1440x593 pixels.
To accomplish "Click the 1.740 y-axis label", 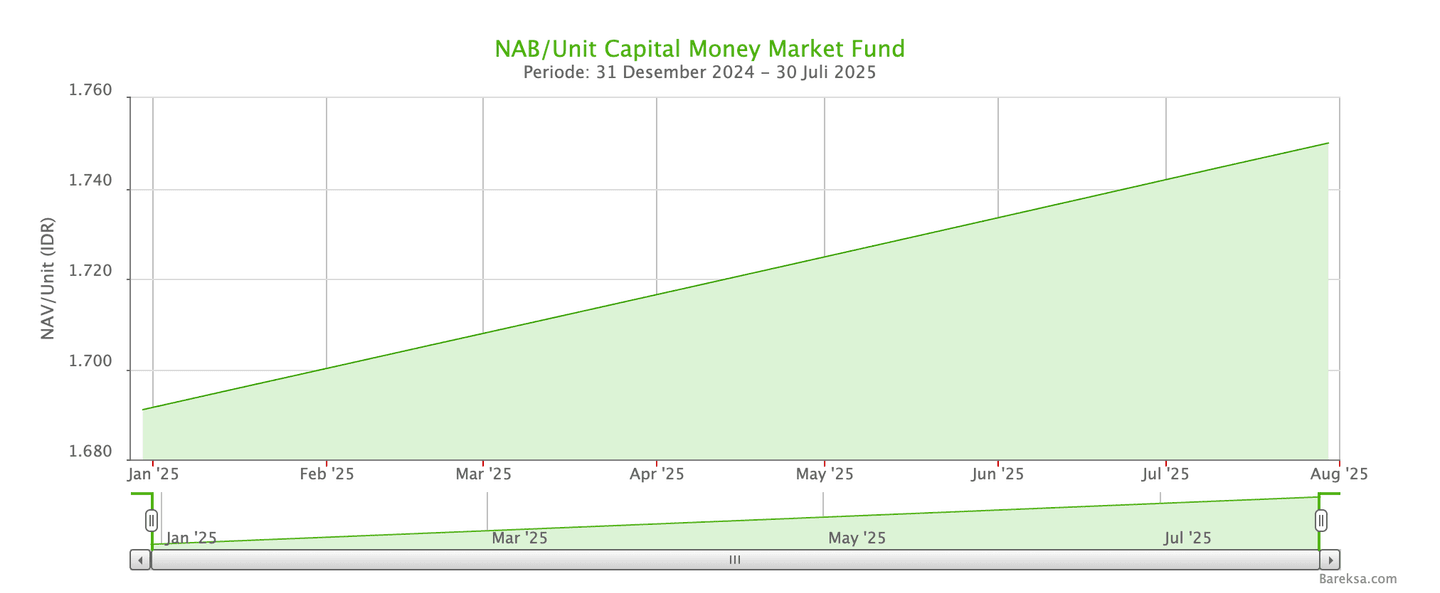I will click(x=90, y=189).
